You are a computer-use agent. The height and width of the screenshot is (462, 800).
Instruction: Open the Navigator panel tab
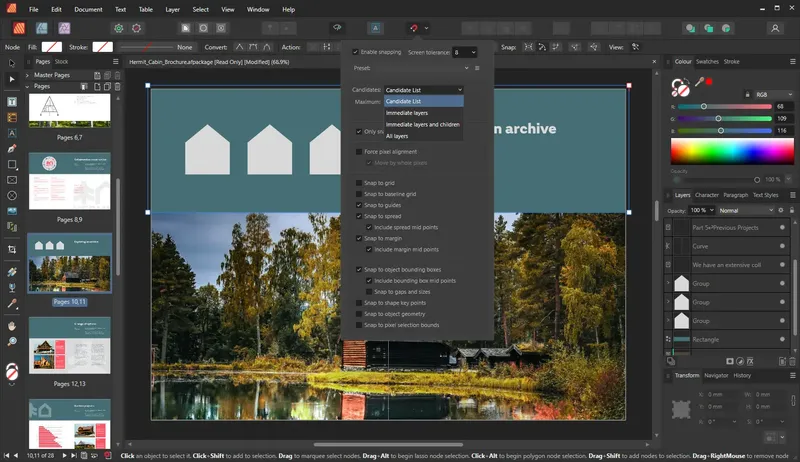716,375
